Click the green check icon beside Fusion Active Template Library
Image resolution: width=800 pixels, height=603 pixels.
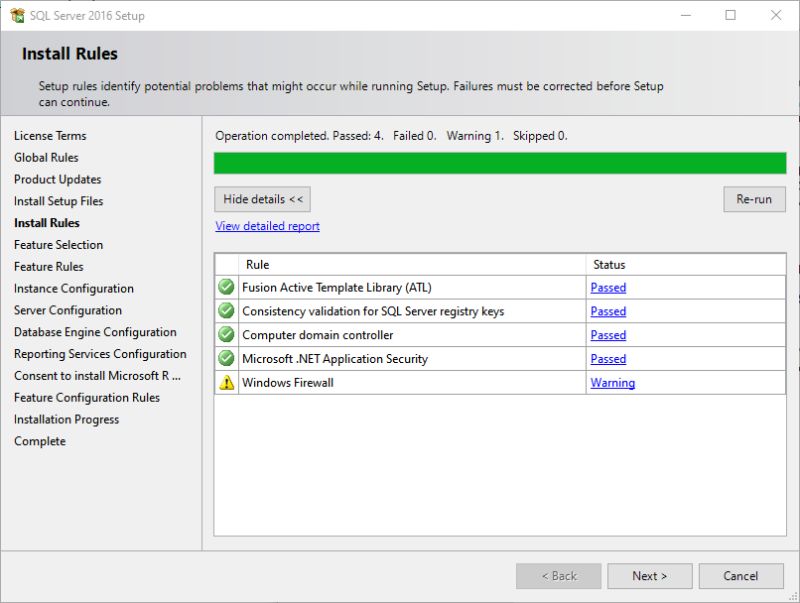tap(227, 287)
